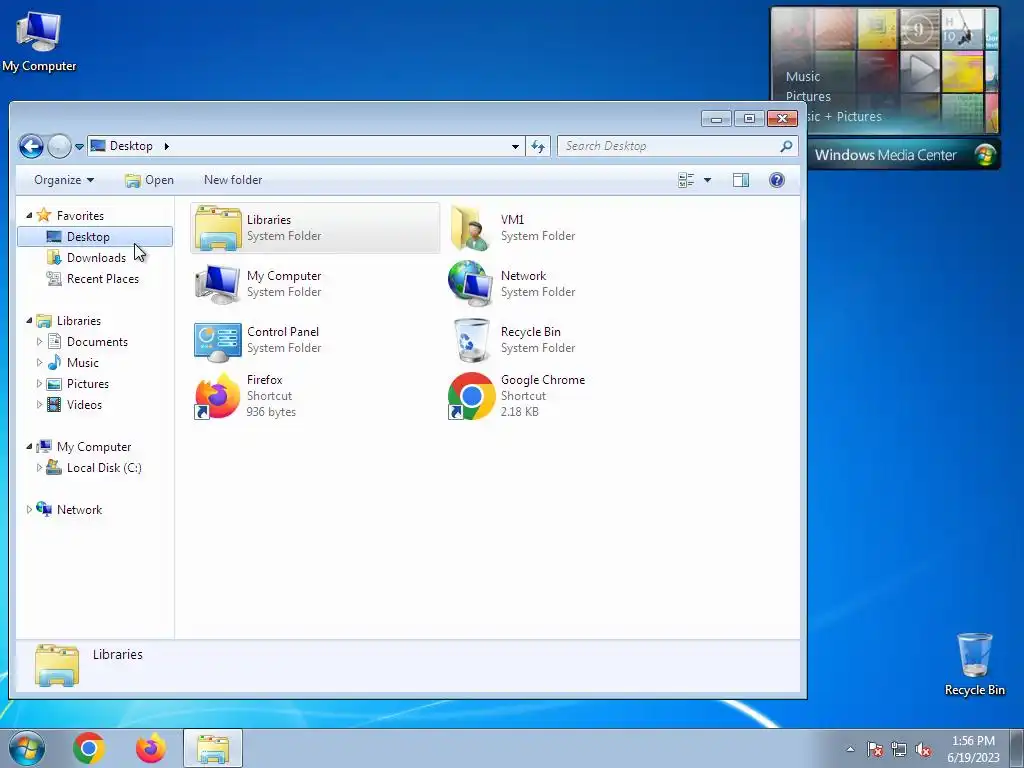The height and width of the screenshot is (768, 1024).
Task: Click Favorites heading in navigation pane
Action: (x=80, y=216)
